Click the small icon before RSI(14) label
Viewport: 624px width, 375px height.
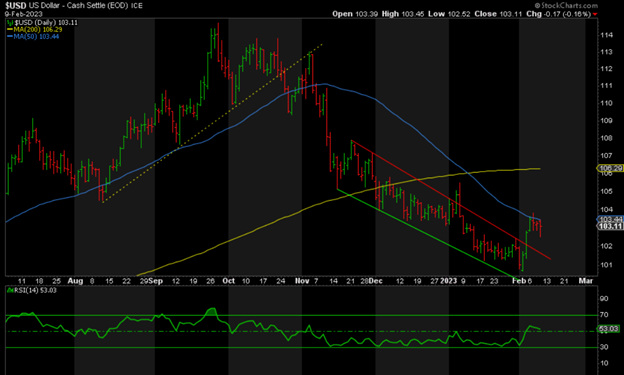10,290
